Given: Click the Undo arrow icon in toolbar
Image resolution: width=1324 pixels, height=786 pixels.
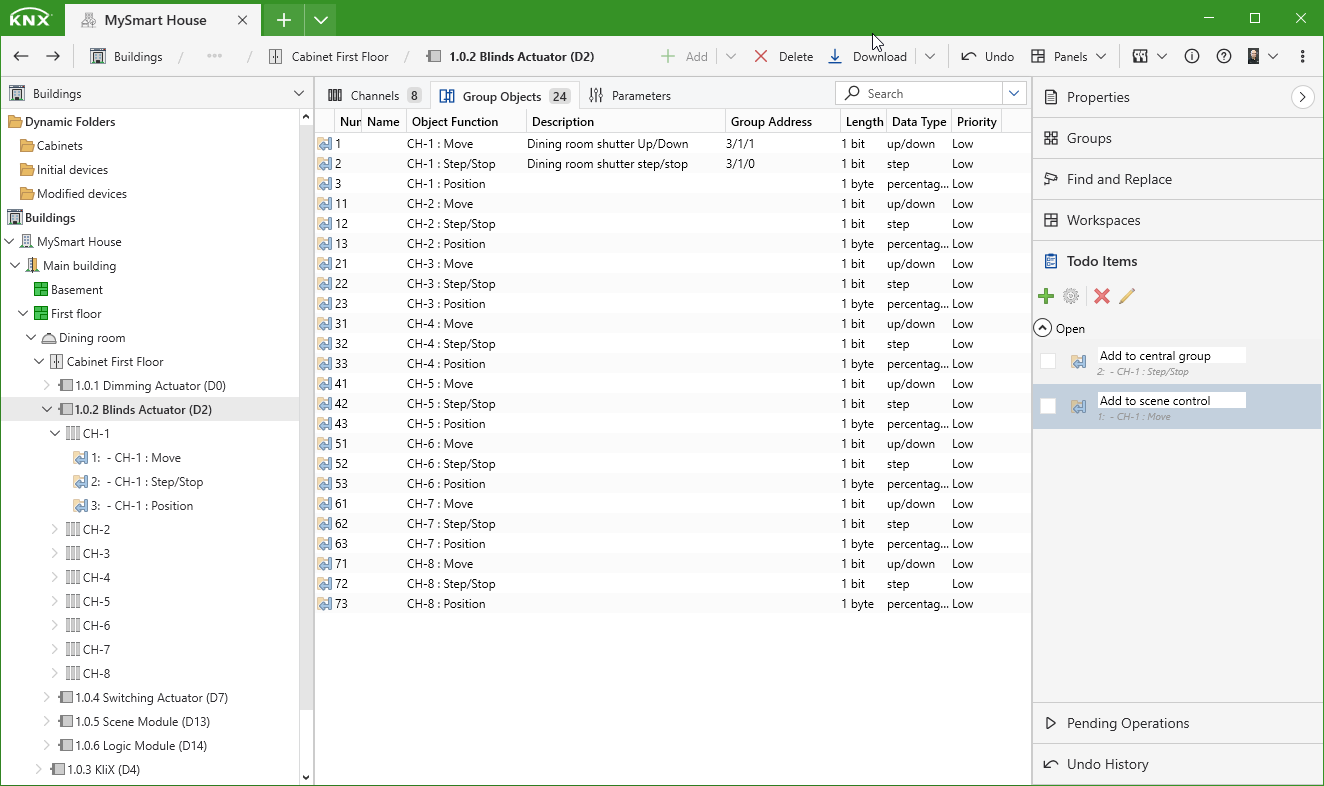Looking at the screenshot, I should coord(968,57).
